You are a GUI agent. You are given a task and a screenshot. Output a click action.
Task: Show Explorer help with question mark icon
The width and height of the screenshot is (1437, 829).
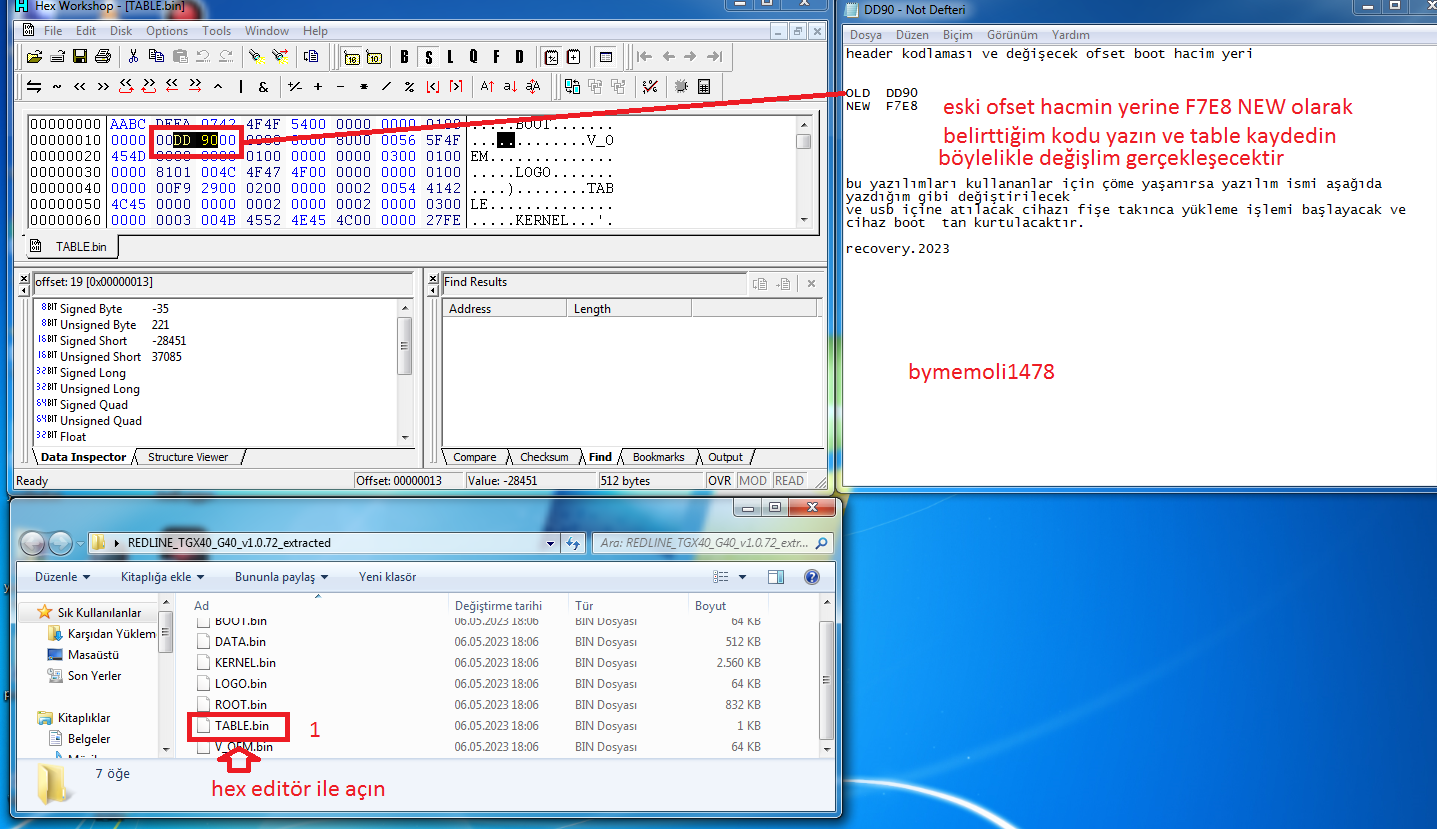pyautogui.click(x=812, y=577)
